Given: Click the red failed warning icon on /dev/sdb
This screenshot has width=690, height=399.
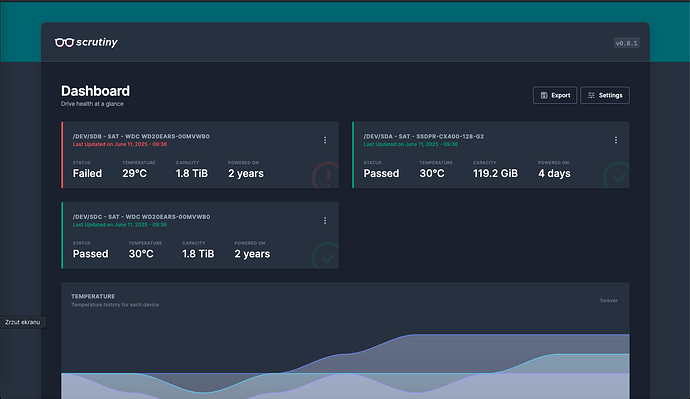Looking at the screenshot, I should tap(326, 176).
